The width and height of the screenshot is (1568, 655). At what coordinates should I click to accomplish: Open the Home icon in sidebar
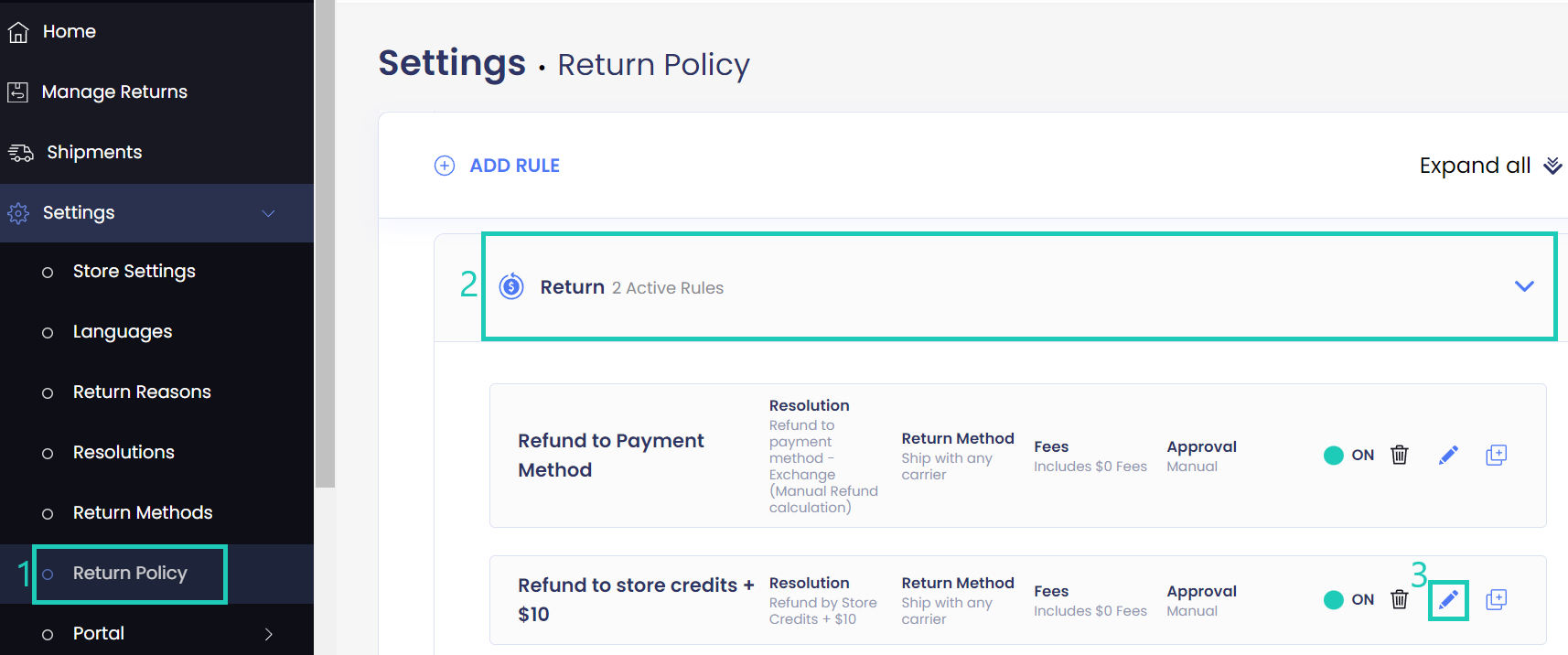[x=18, y=31]
